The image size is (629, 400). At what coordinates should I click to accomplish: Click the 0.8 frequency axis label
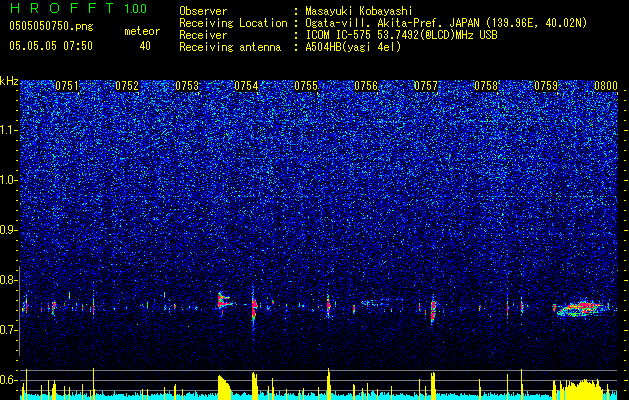9,280
